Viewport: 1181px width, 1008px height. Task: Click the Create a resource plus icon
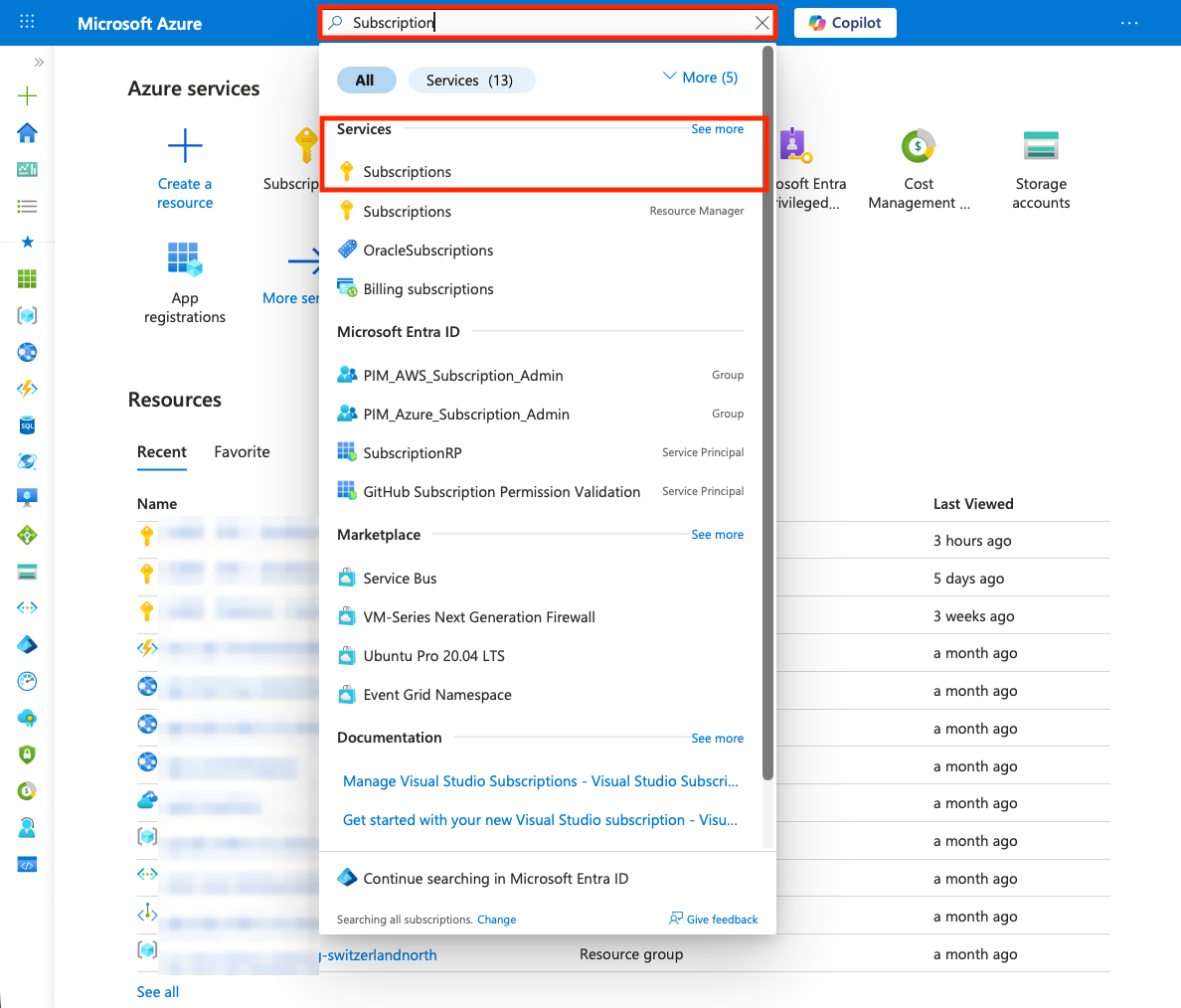pyautogui.click(x=185, y=146)
